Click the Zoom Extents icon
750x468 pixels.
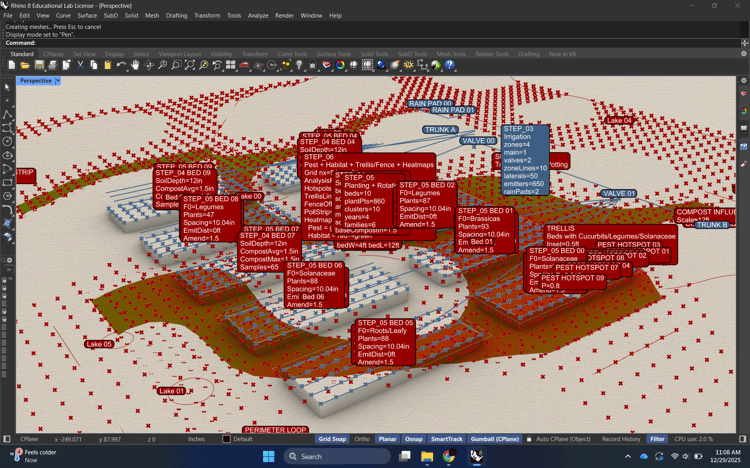[190, 65]
